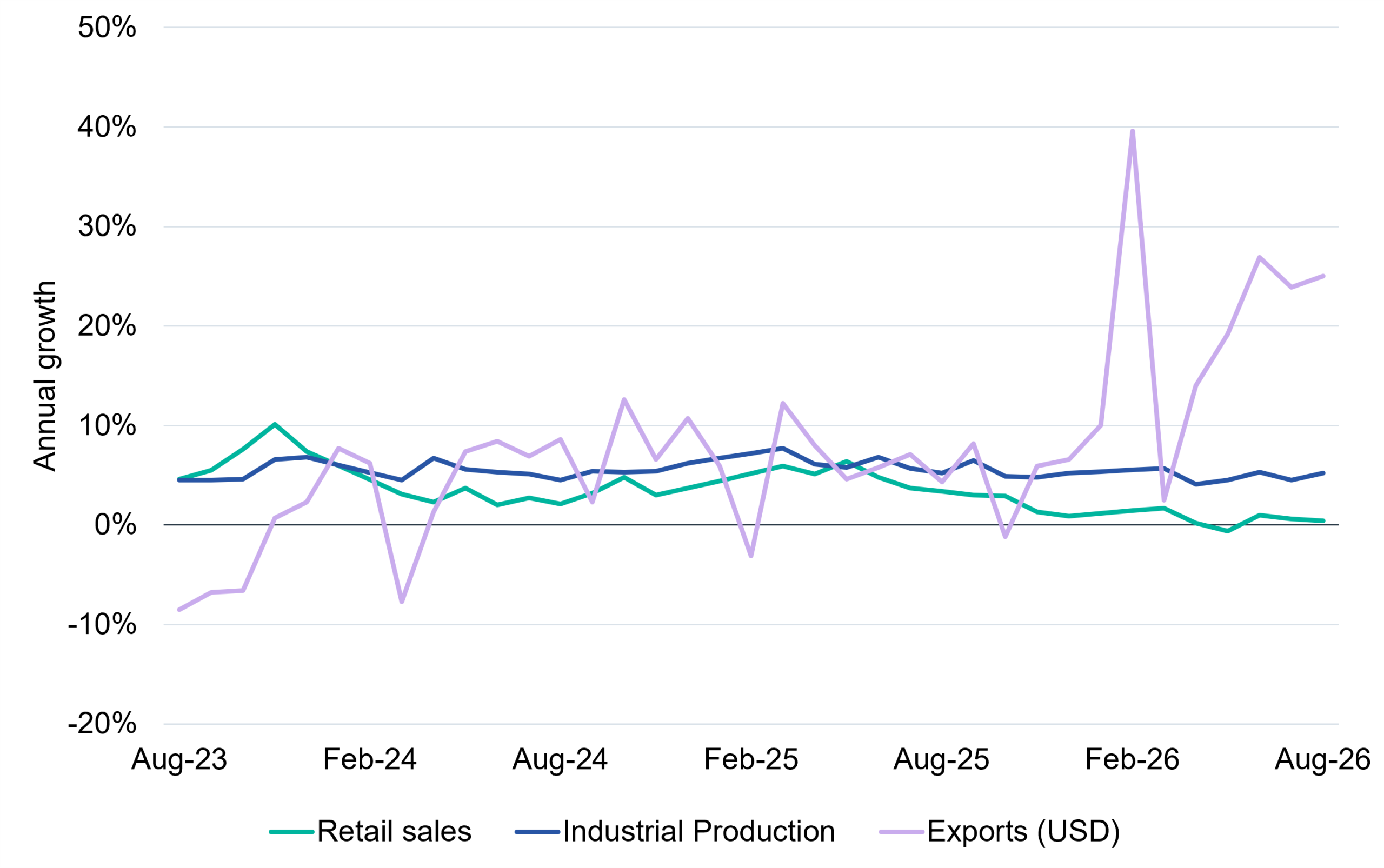Click the Feb-25 x-axis label
This screenshot has width=1384, height=868.
point(751,760)
